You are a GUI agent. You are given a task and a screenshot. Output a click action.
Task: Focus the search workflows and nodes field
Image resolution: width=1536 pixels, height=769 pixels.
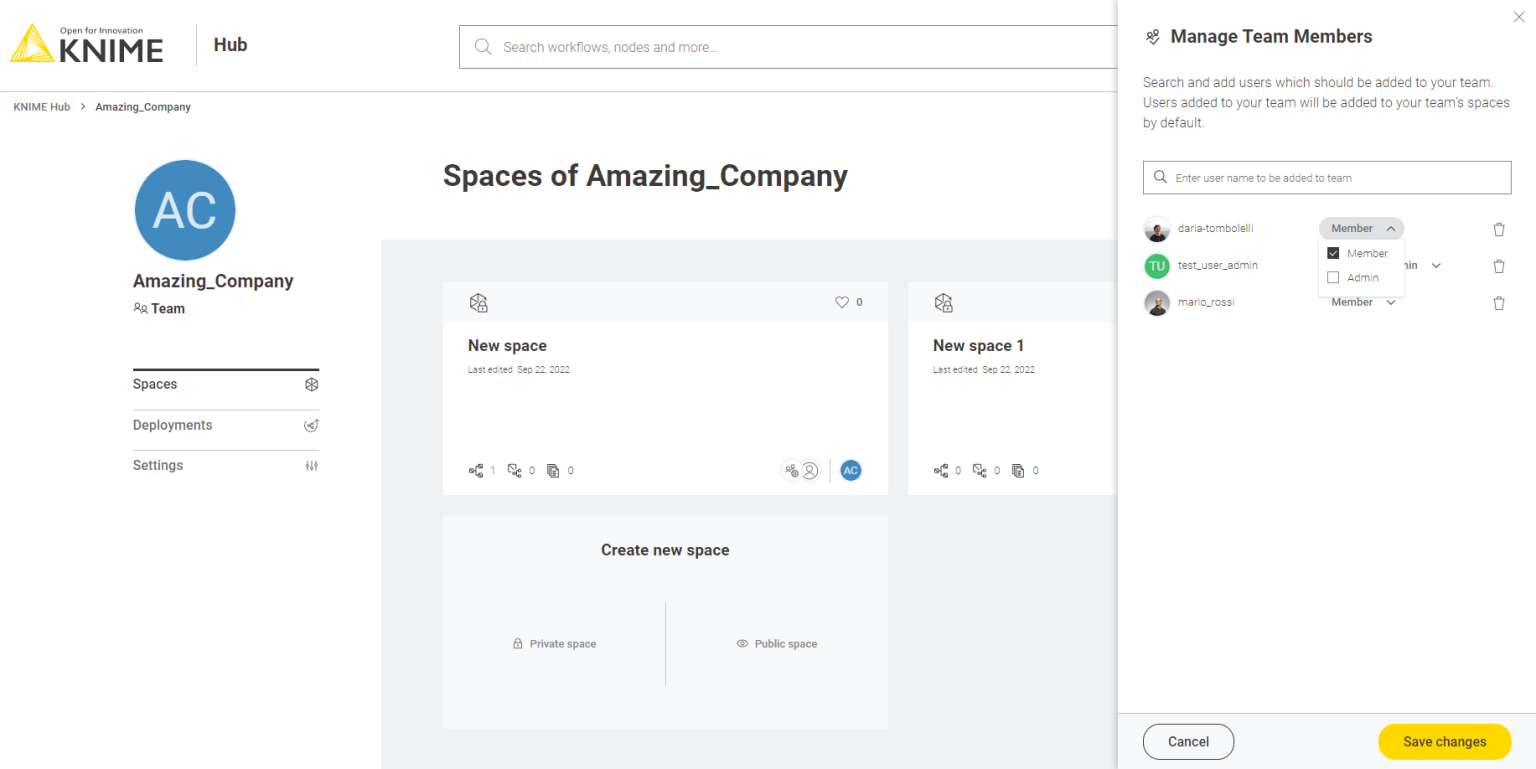(x=788, y=47)
